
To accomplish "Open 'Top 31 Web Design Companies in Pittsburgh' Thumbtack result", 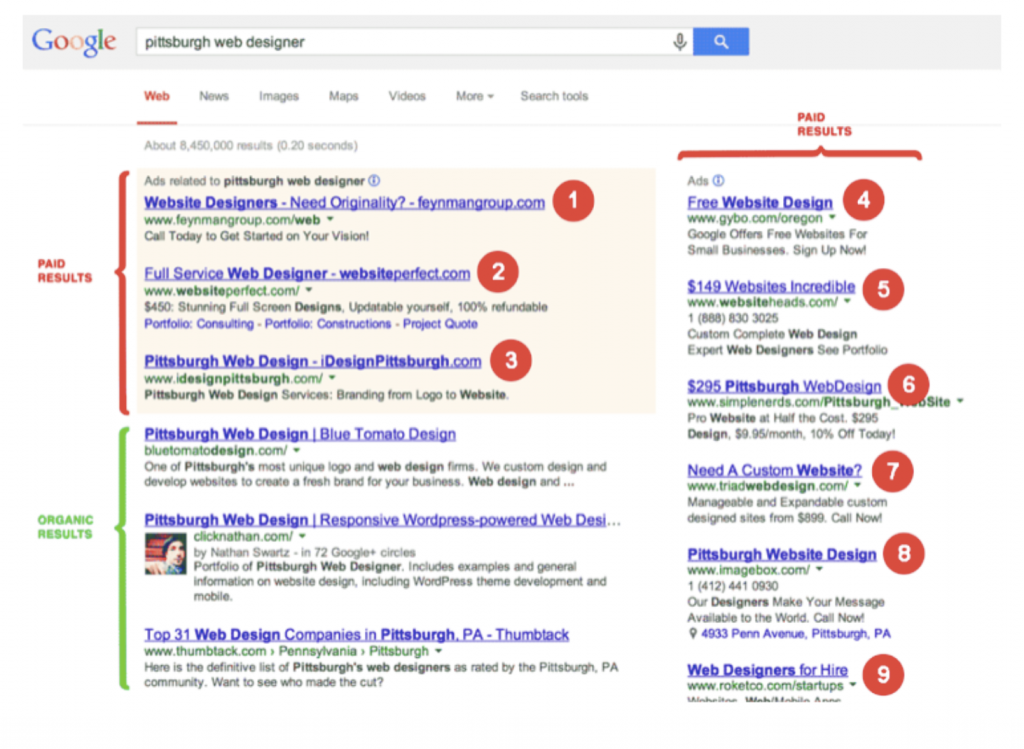I will 357,635.
